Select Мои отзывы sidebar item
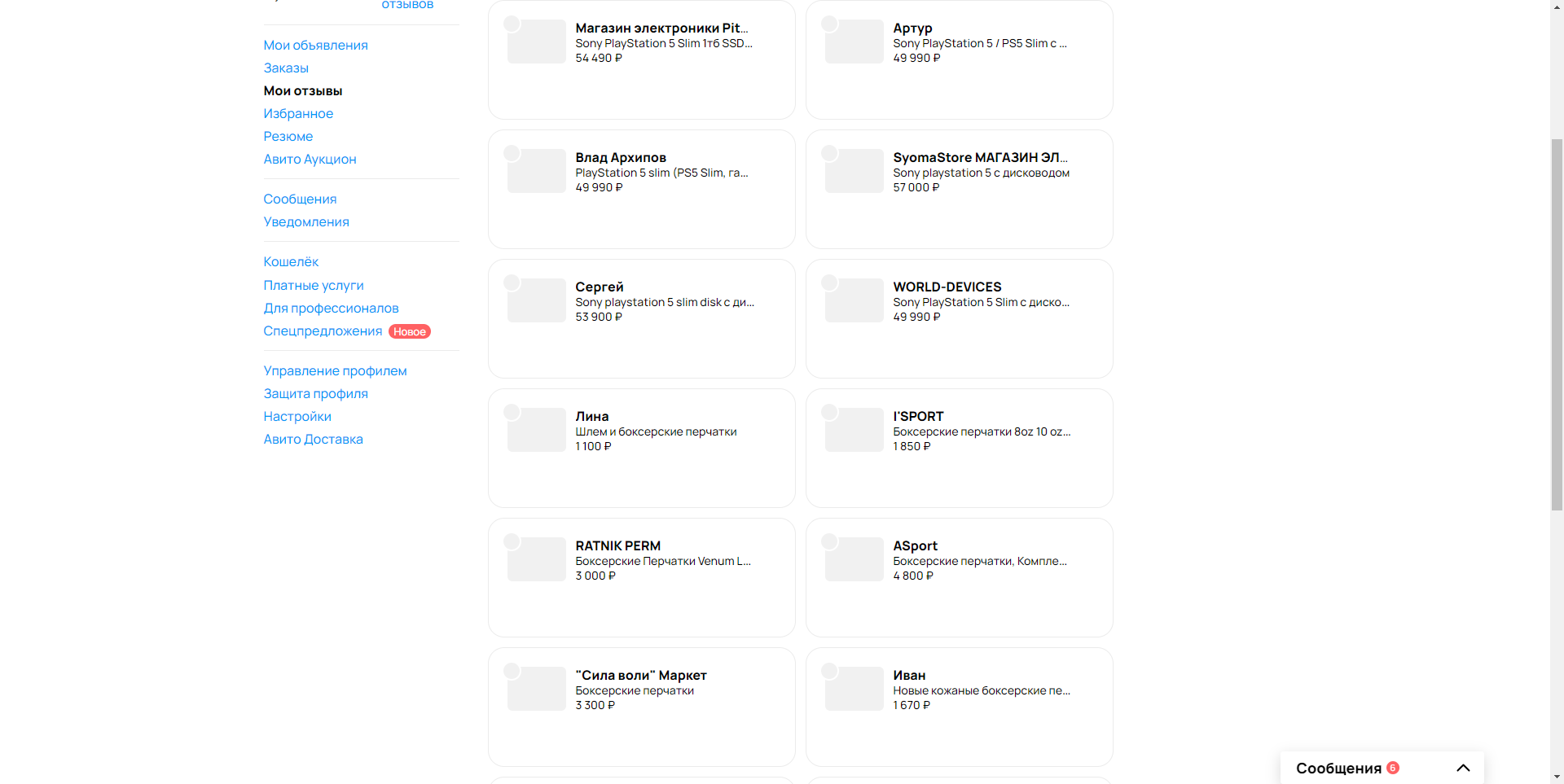The width and height of the screenshot is (1564, 784). (303, 90)
